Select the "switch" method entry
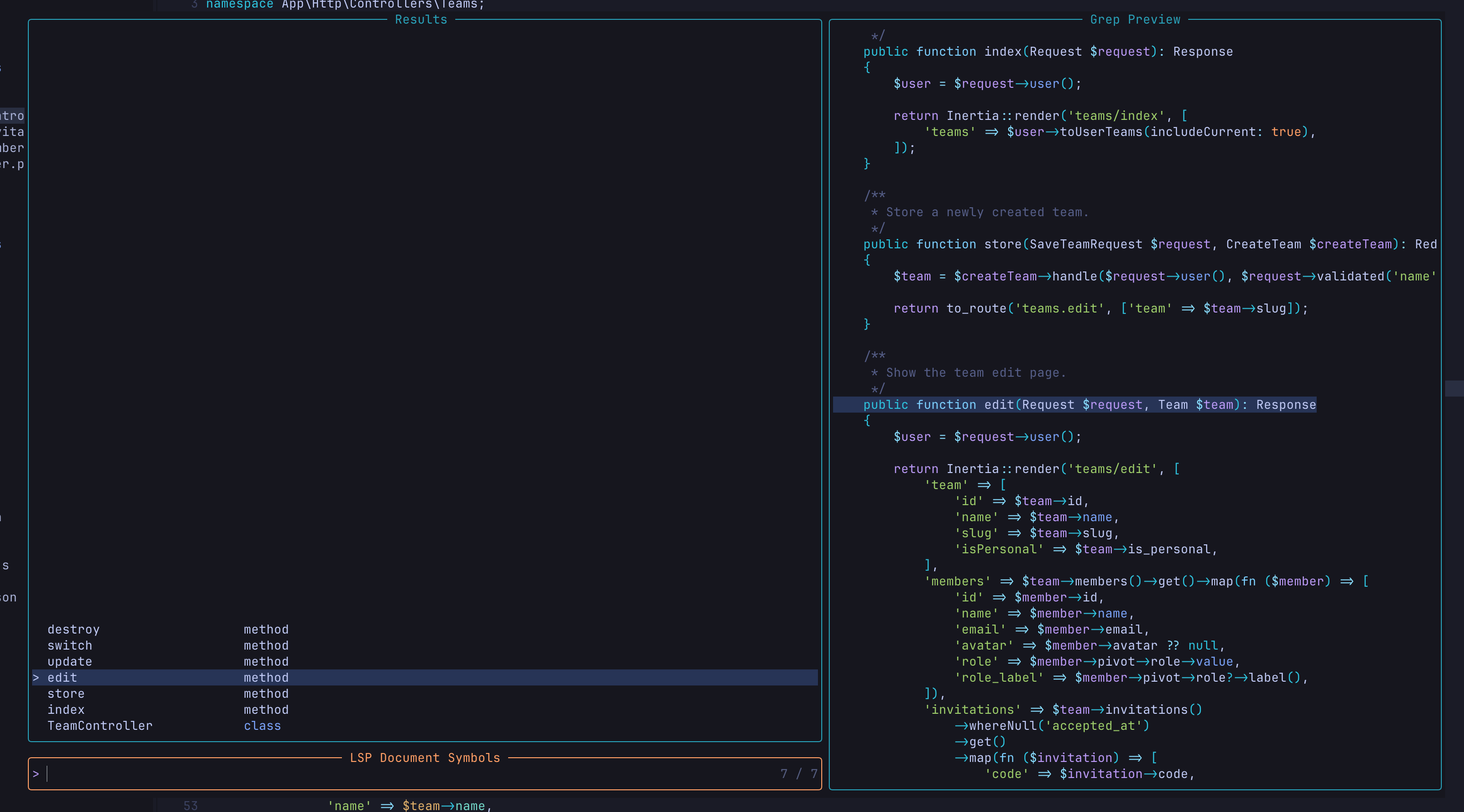The width and height of the screenshot is (1464, 812). point(69,645)
